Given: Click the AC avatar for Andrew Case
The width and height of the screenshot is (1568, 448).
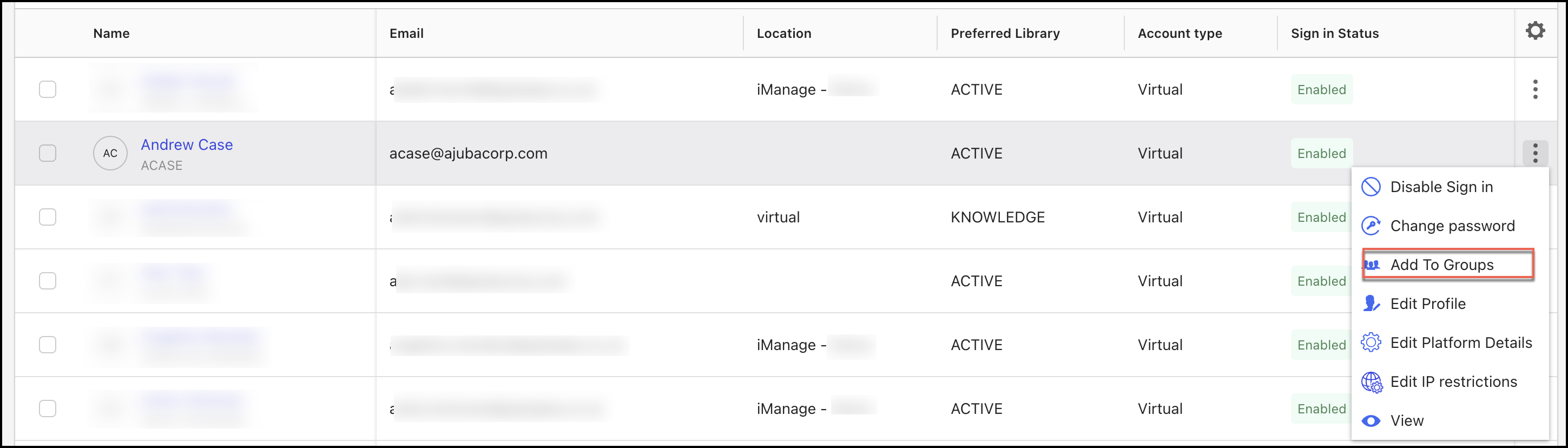Looking at the screenshot, I should [x=110, y=154].
